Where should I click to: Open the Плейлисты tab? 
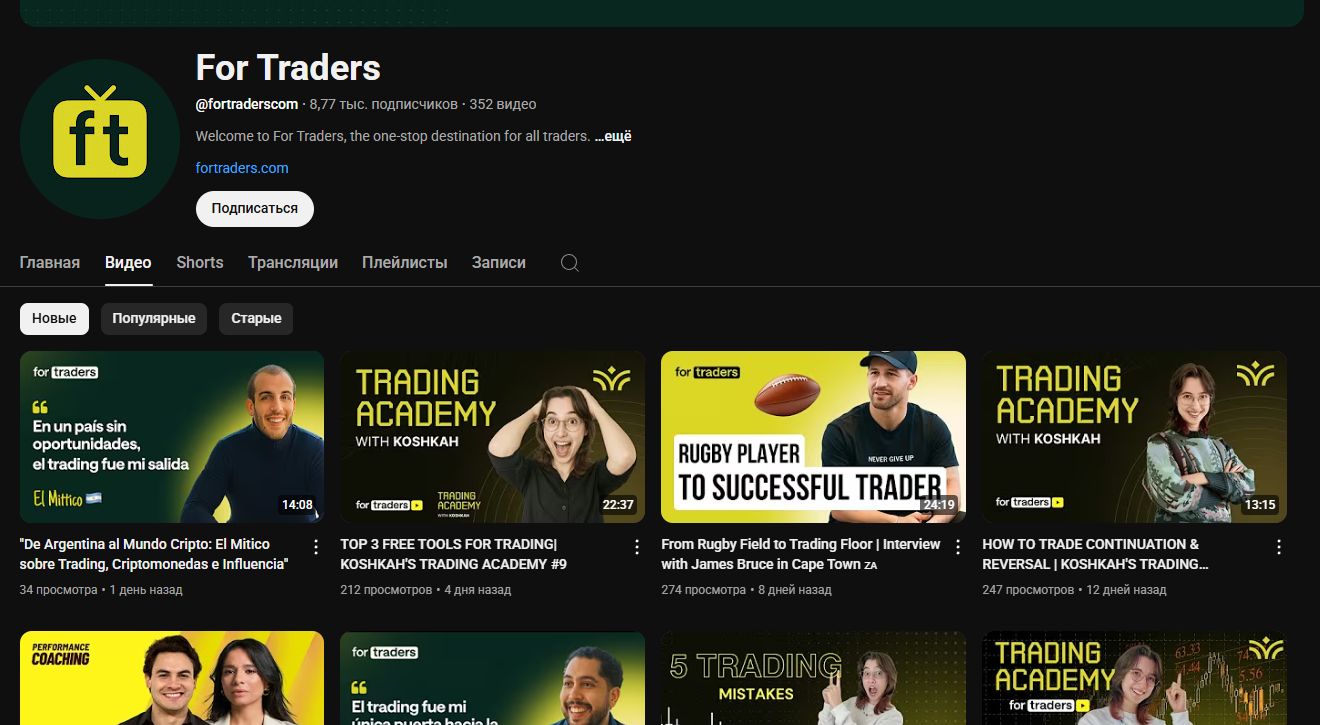click(x=405, y=263)
